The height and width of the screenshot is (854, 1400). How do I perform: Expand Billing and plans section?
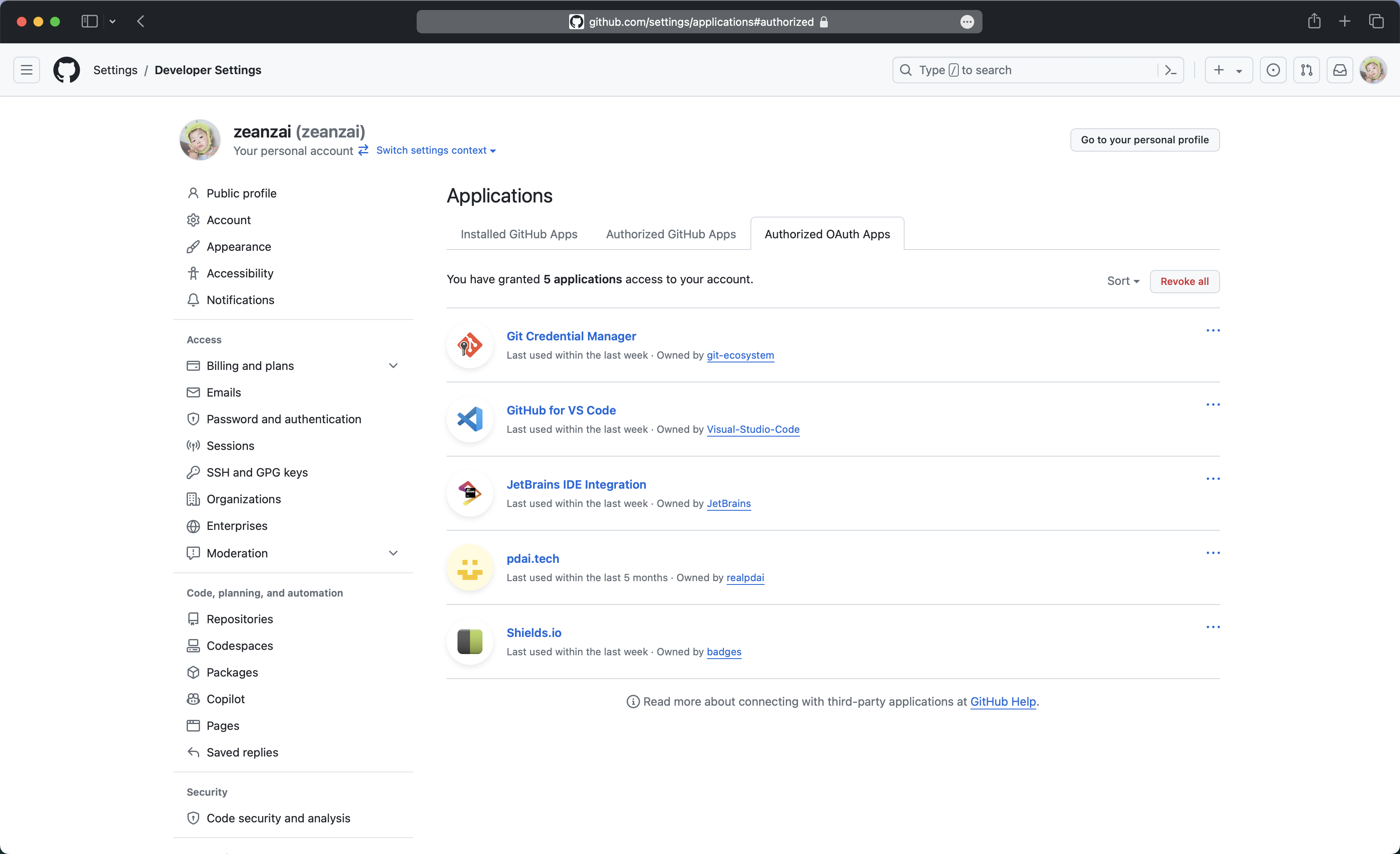[392, 366]
